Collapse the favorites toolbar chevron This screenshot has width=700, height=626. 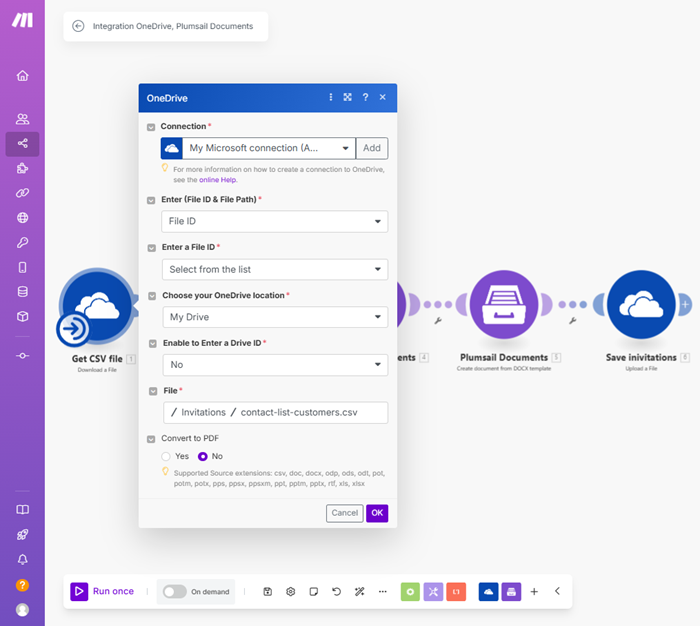[557, 591]
